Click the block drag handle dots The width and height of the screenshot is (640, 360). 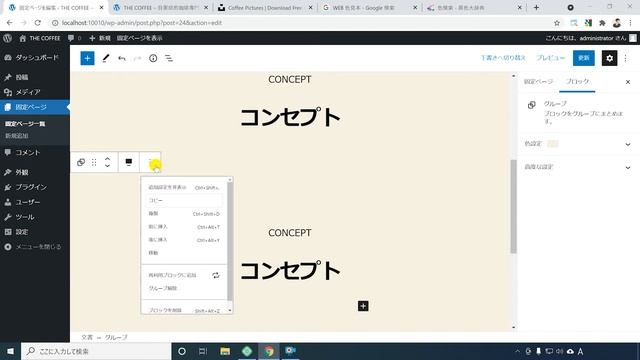(94, 162)
